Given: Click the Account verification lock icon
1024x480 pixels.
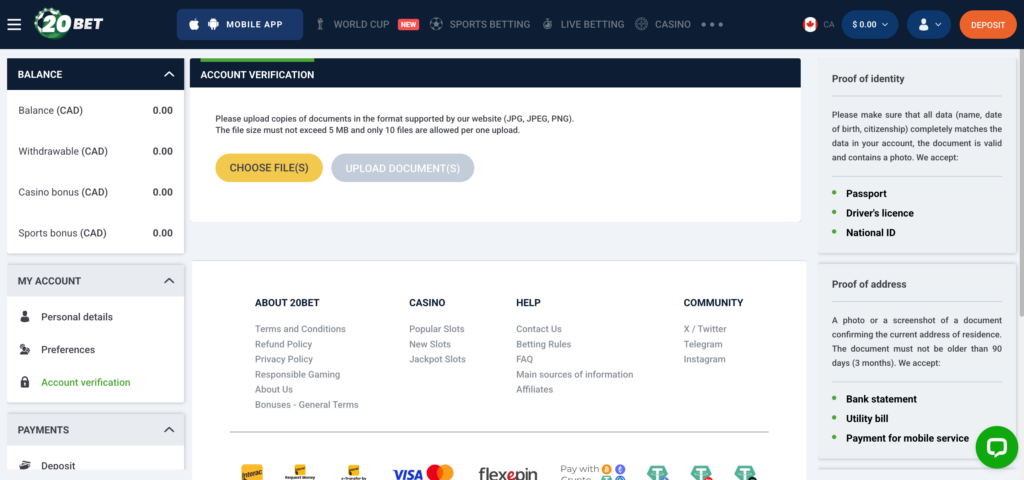Looking at the screenshot, I should [25, 382].
